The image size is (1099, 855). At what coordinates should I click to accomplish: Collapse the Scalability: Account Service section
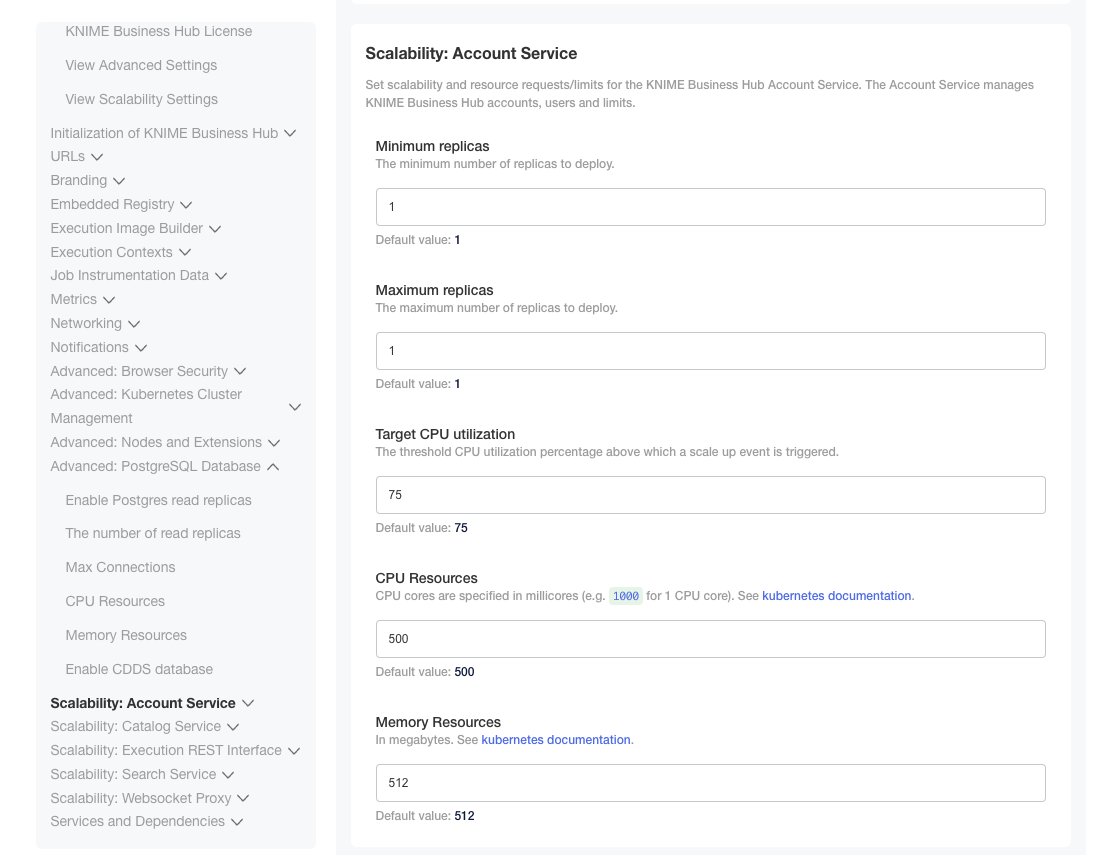(x=152, y=703)
